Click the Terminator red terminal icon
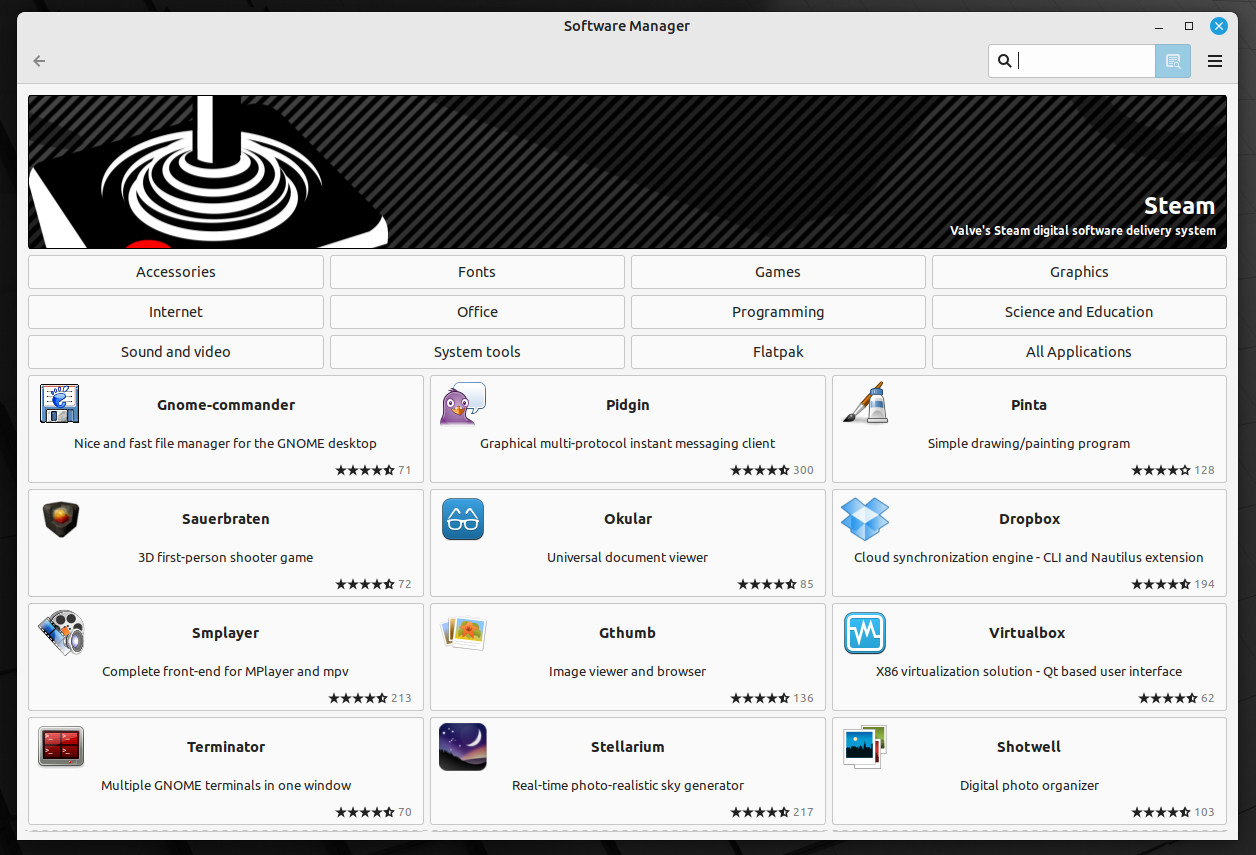This screenshot has width=1256, height=855. pos(61,747)
